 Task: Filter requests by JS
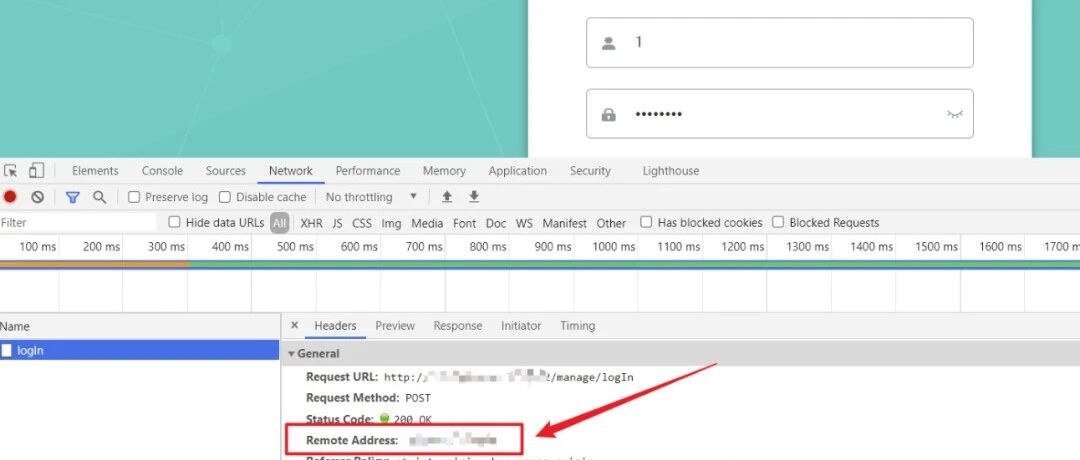337,223
